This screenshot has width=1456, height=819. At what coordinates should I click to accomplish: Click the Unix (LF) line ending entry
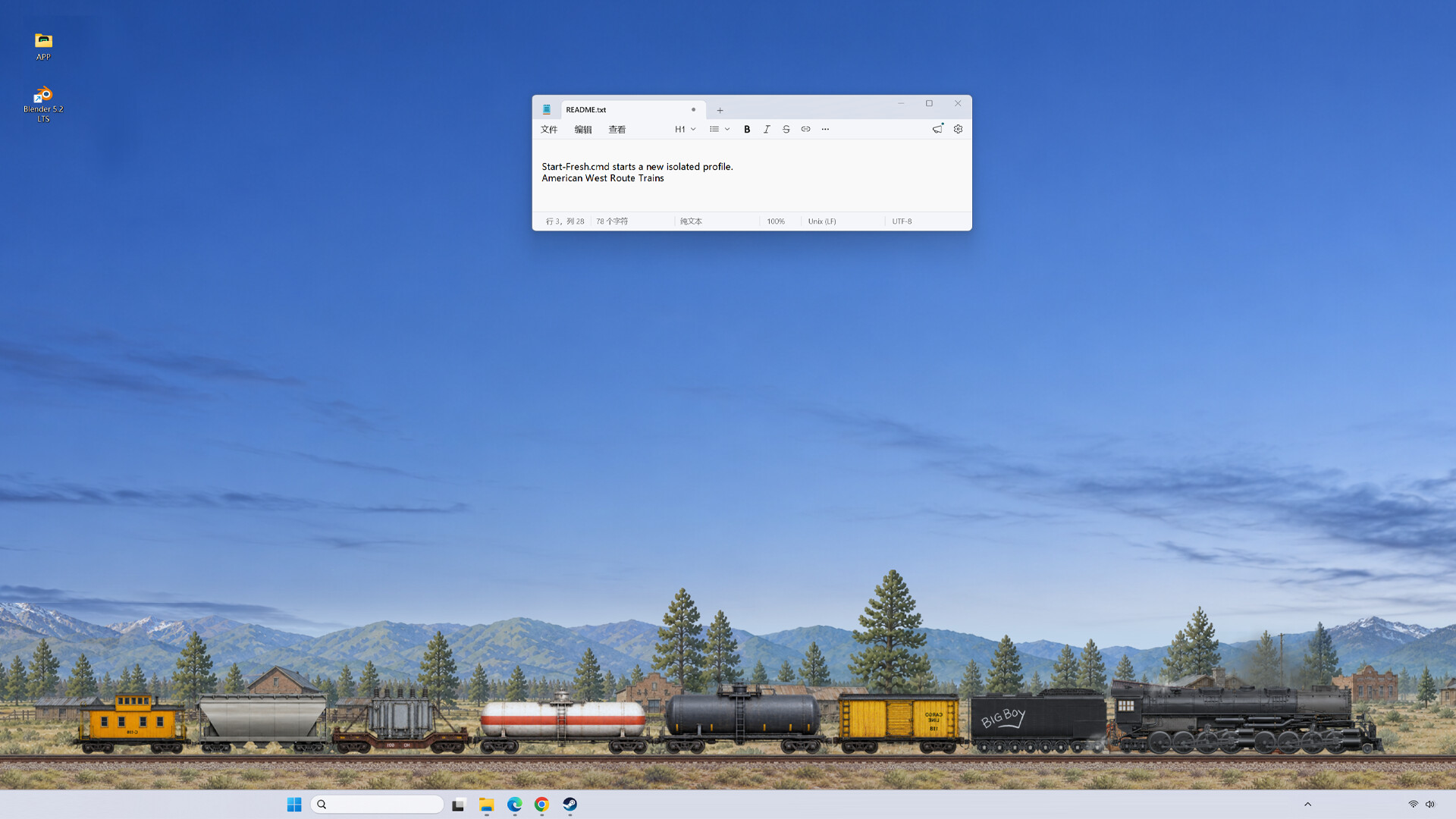pyautogui.click(x=822, y=221)
